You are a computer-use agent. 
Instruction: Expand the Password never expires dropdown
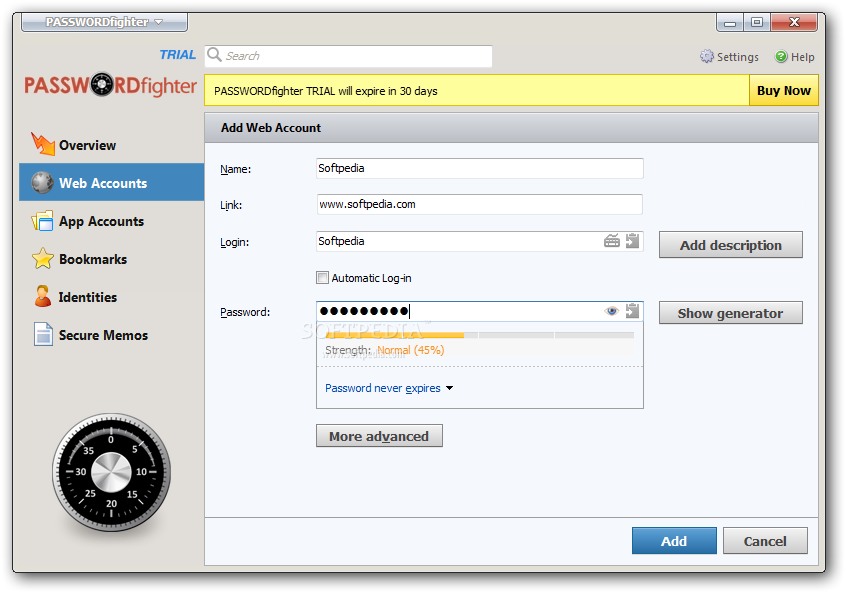[x=388, y=388]
